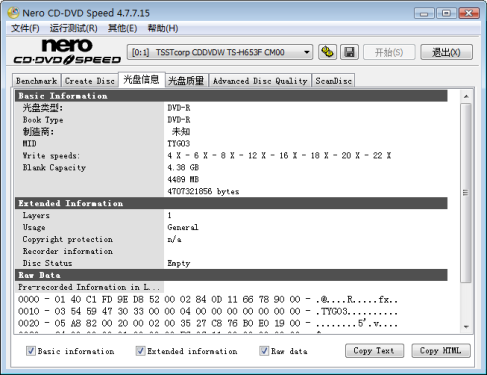The height and width of the screenshot is (375, 487).
Task: Click the vertical scrollbar thumb
Action: tap(466, 193)
